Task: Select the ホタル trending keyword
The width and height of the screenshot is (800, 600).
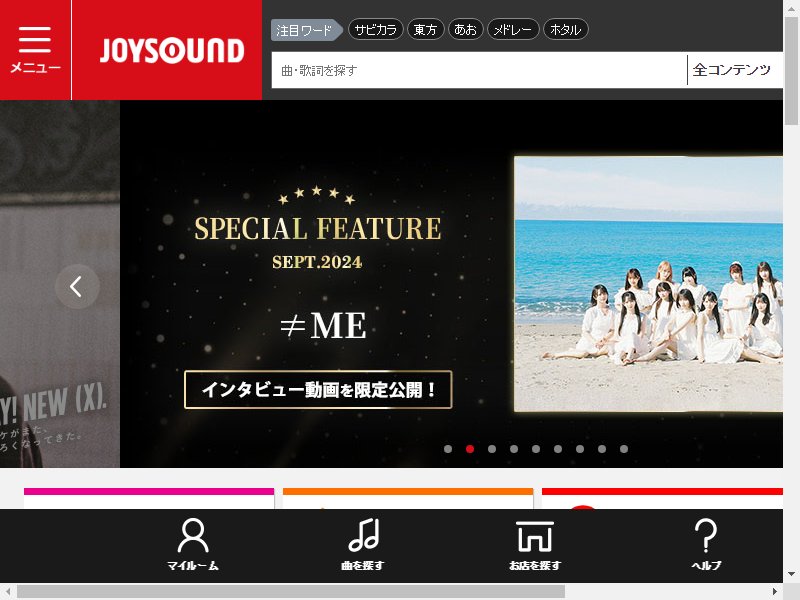Action: point(565,30)
